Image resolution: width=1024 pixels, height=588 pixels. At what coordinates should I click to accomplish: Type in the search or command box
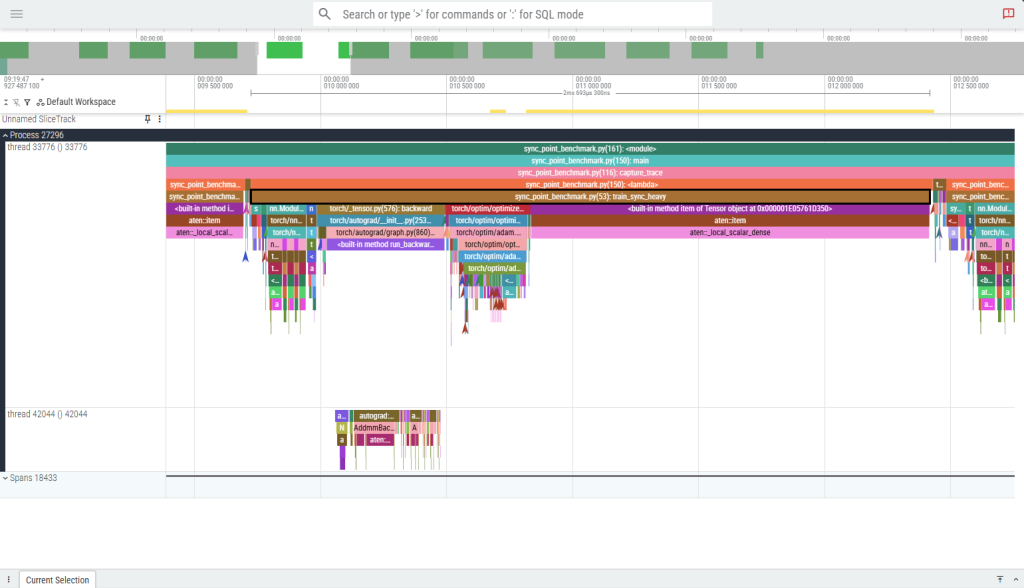tap(520, 15)
